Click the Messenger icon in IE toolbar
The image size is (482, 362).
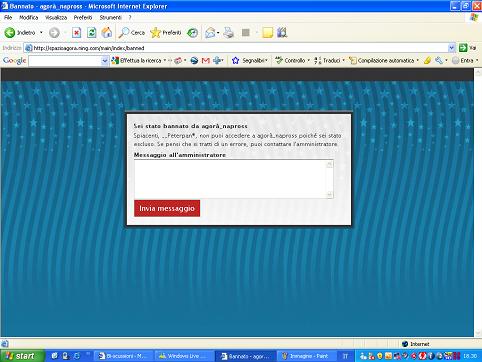point(282,33)
